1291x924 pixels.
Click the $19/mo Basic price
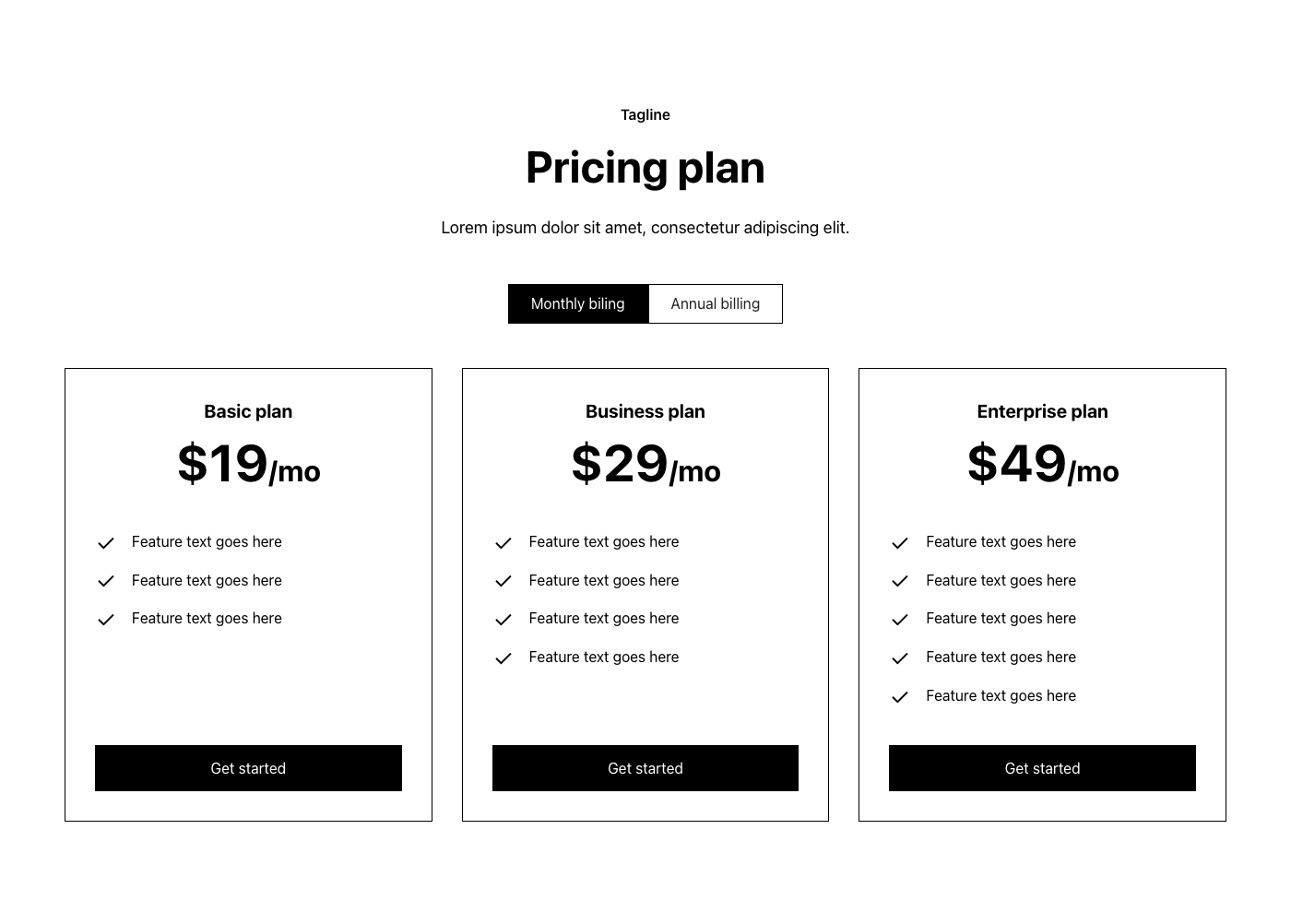point(248,464)
